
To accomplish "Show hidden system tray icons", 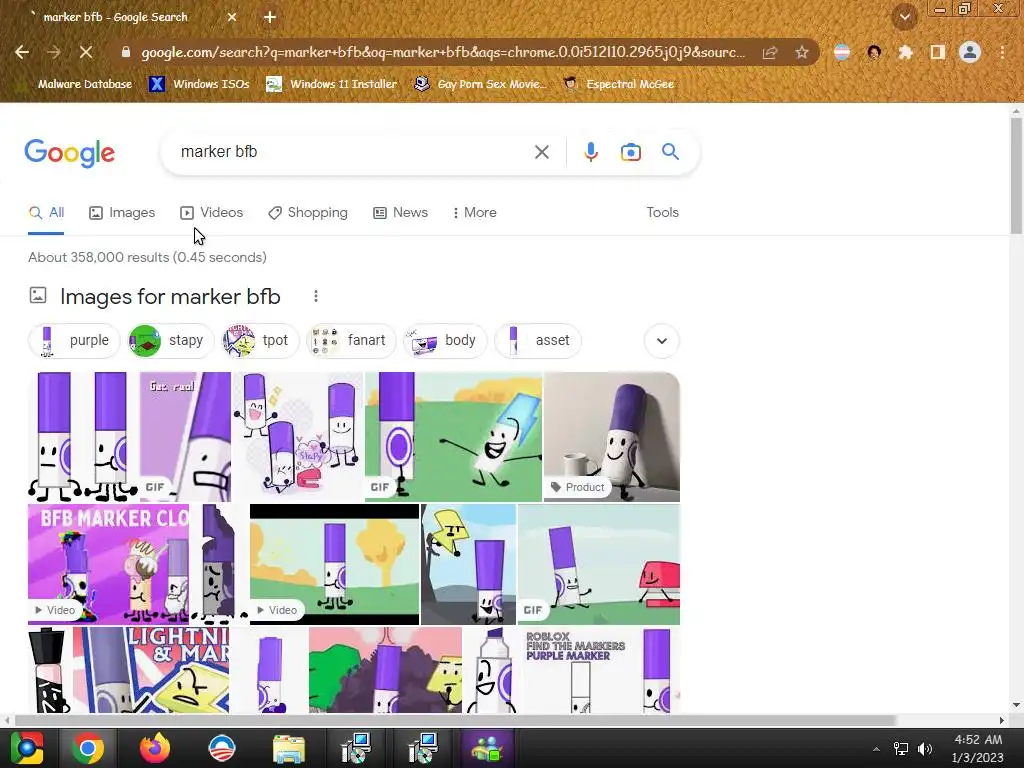I will 876,748.
